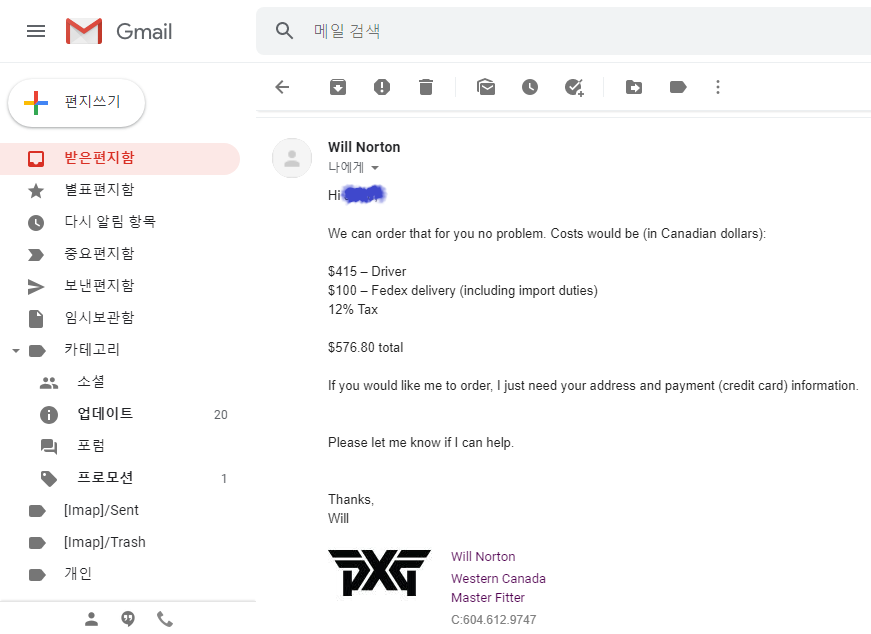Mark the email as unread with the envelope icon
Viewport: 871px width, 634px height.
[x=486, y=87]
